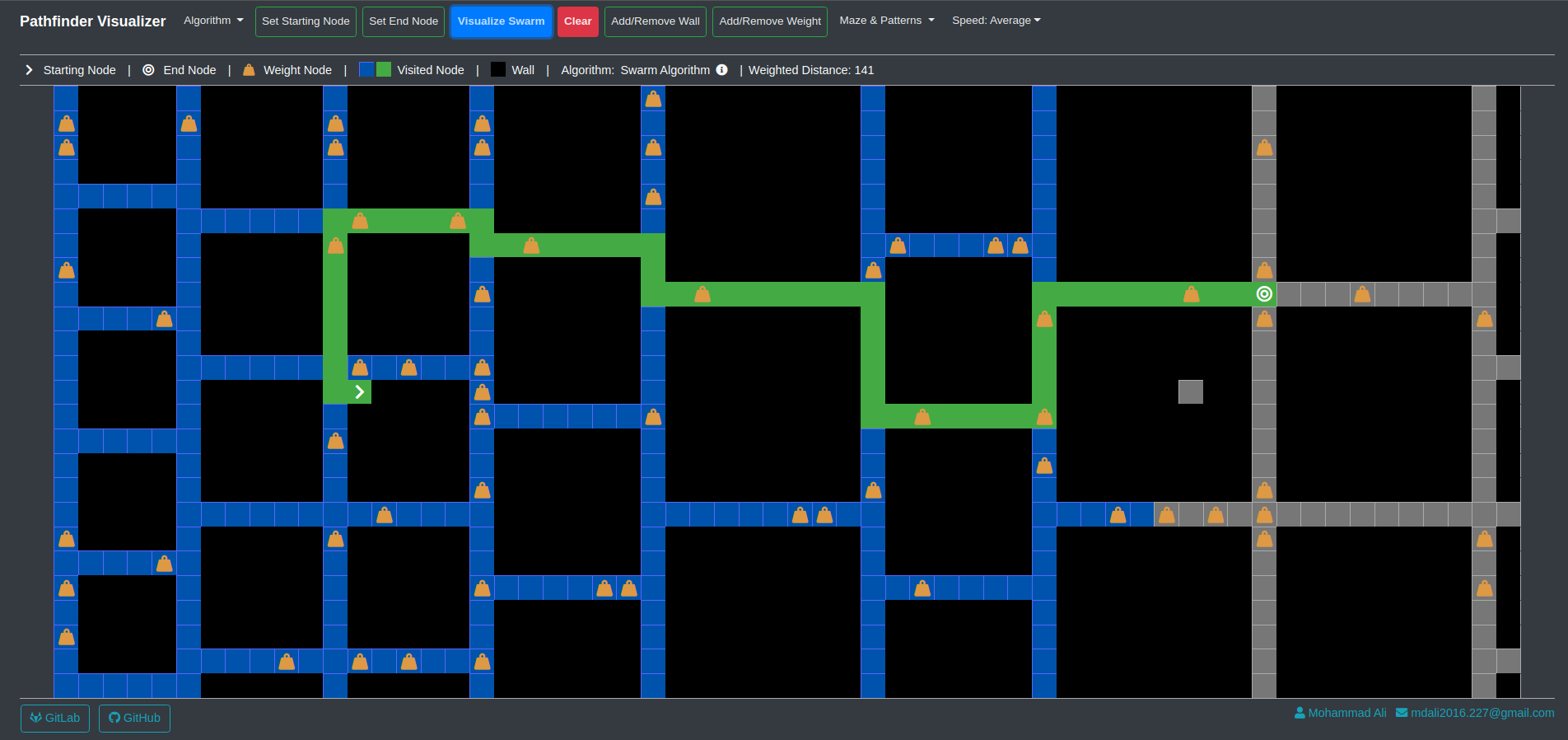Click Algorithm: Swarm Algorithm label
Screen dimensions: 1568x740
coord(635,70)
